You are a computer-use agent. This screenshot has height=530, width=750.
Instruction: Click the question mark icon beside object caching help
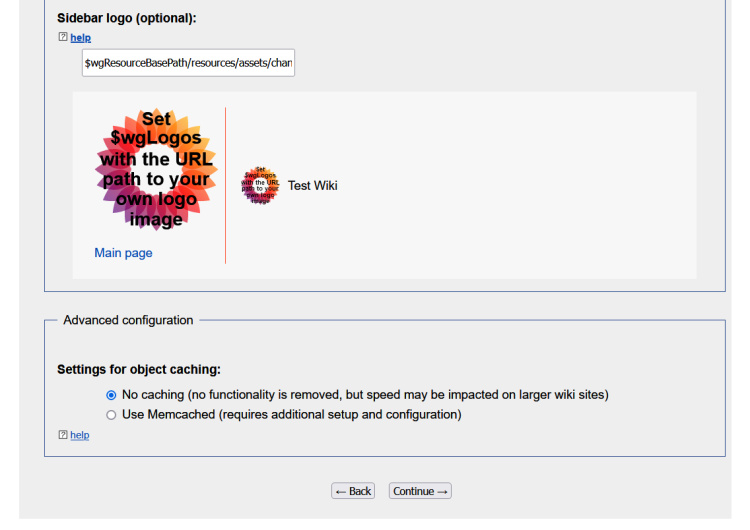click(x=62, y=435)
